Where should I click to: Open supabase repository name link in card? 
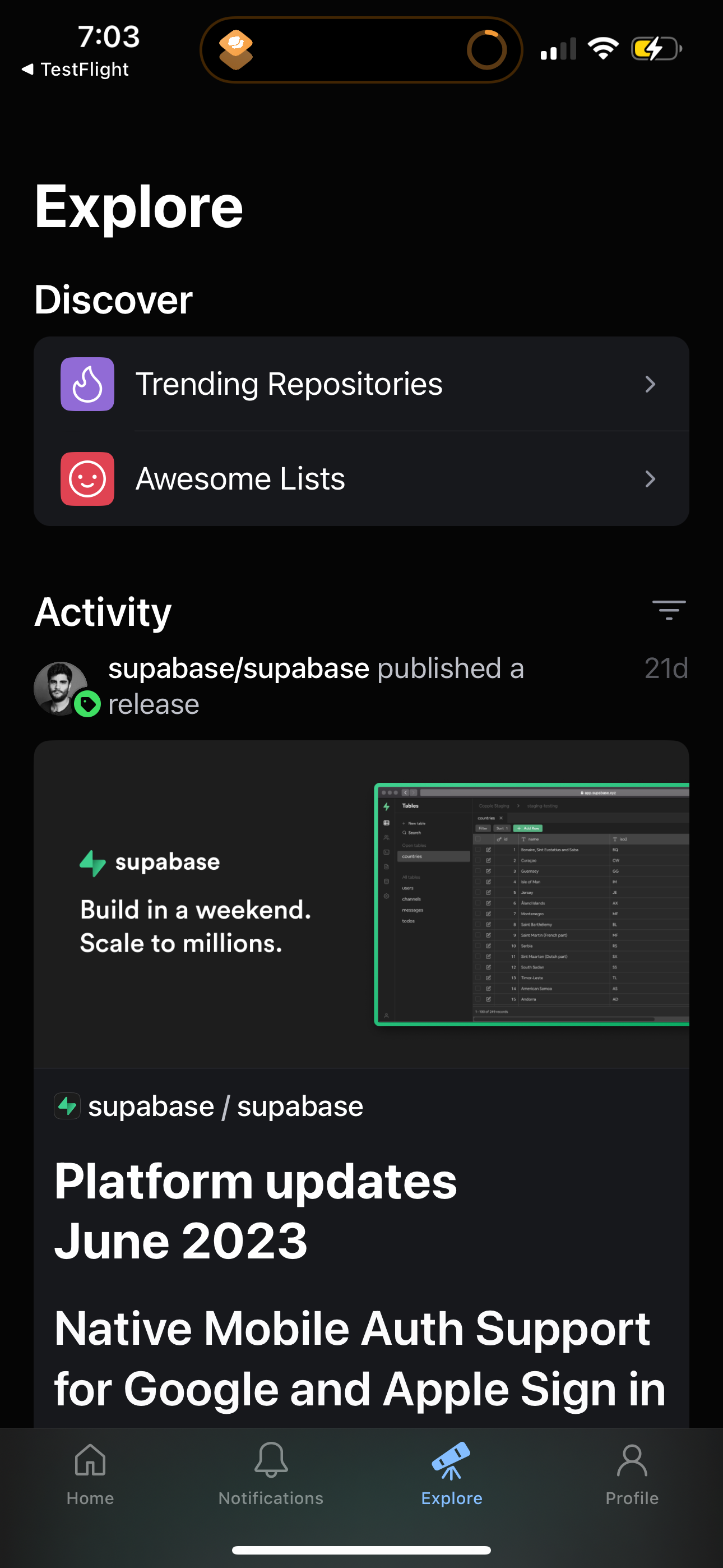point(300,1106)
